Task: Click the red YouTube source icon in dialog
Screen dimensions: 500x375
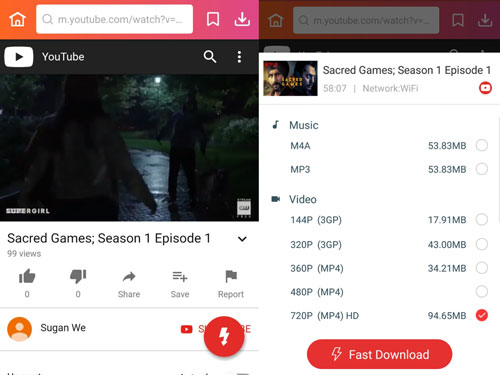Action: 485,88
